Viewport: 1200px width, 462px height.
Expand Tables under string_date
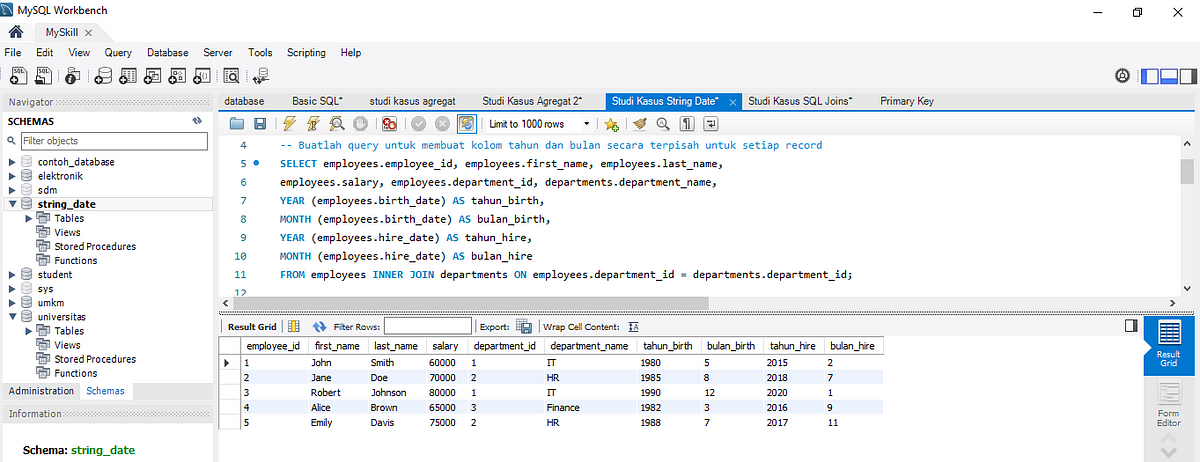coord(29,218)
